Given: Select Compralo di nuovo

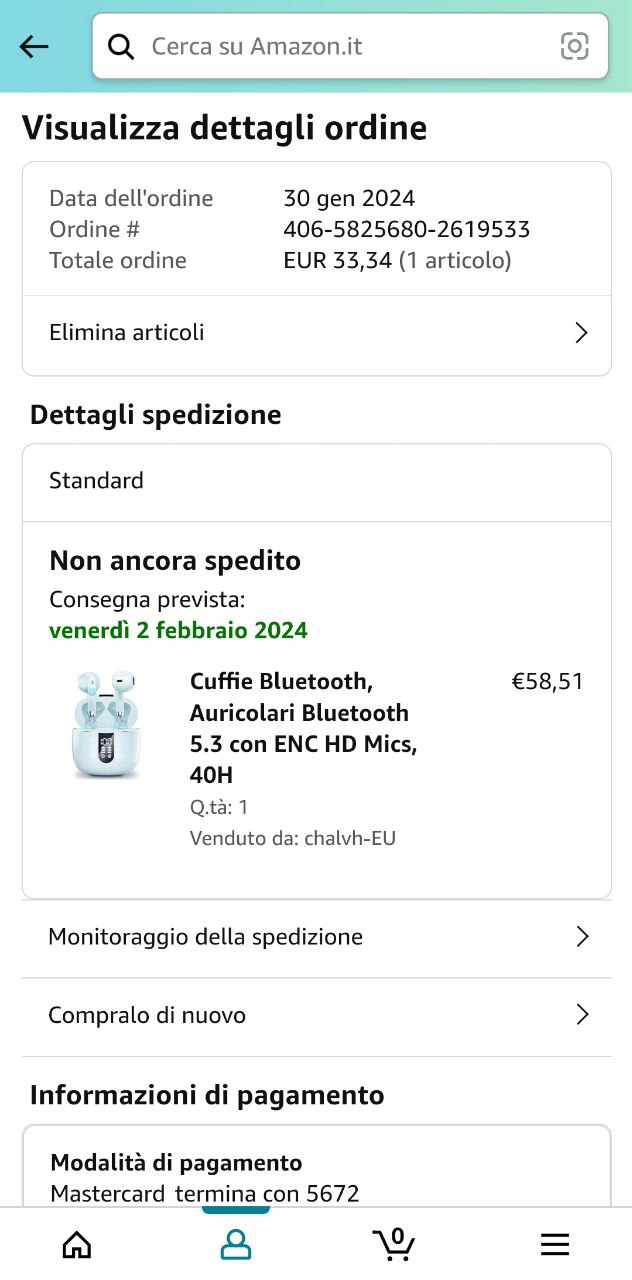Looking at the screenshot, I should [x=147, y=1015].
